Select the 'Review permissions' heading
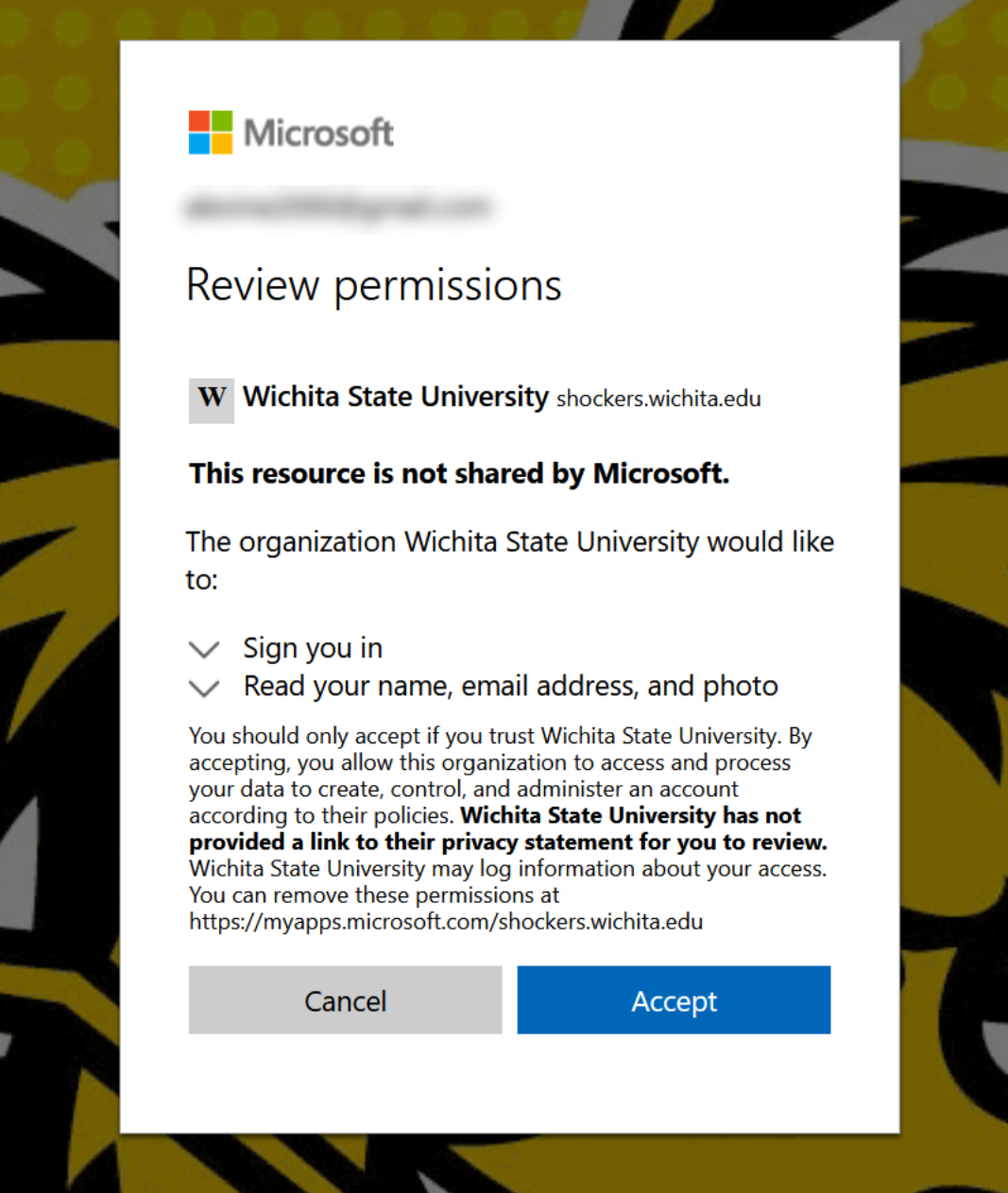1008x1193 pixels. 374,285
